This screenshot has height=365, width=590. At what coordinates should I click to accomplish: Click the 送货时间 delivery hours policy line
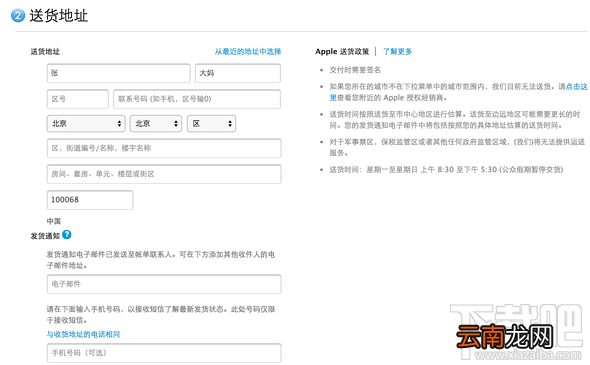pos(446,170)
